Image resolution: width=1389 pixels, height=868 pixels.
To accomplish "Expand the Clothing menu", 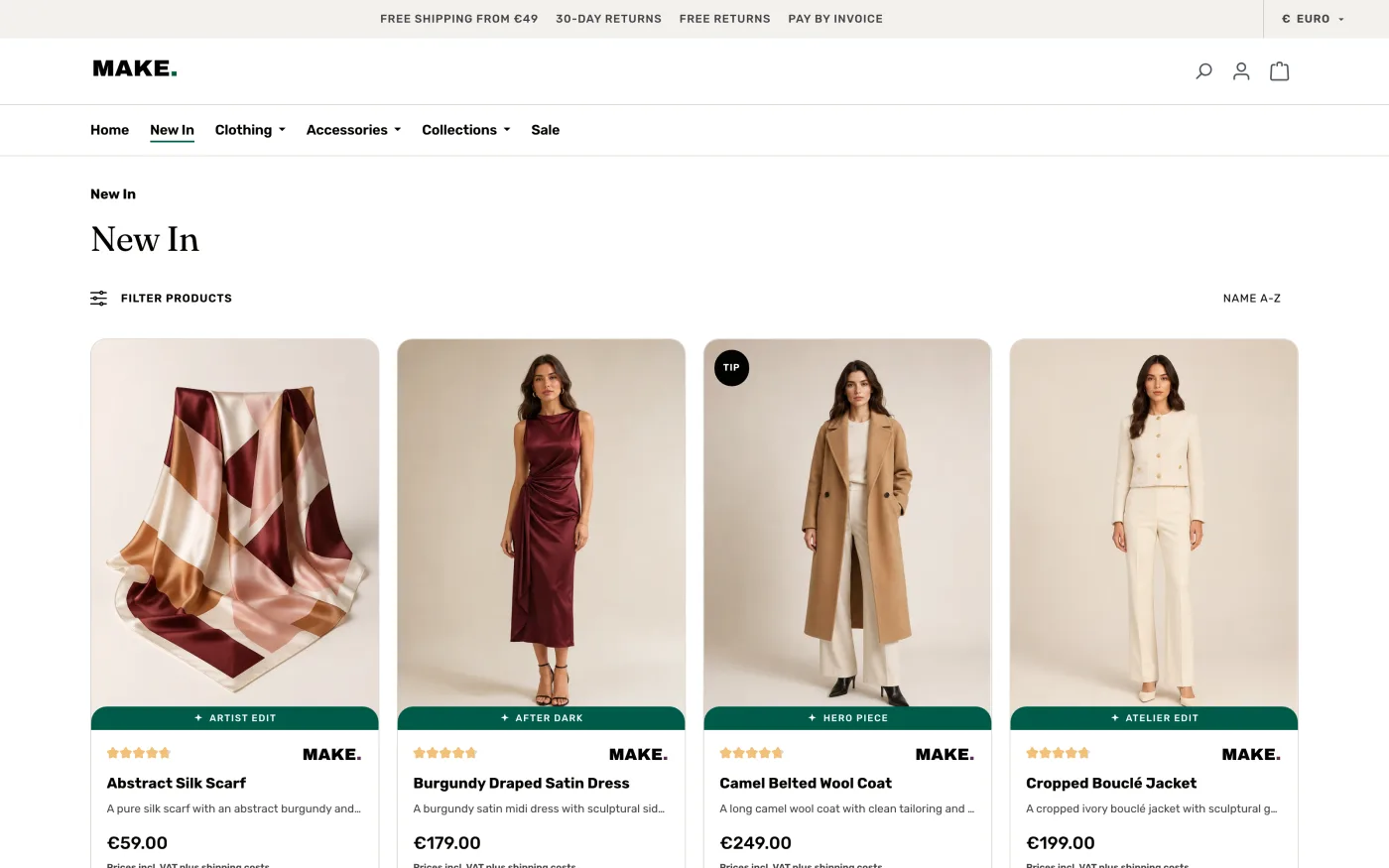I will (250, 130).
